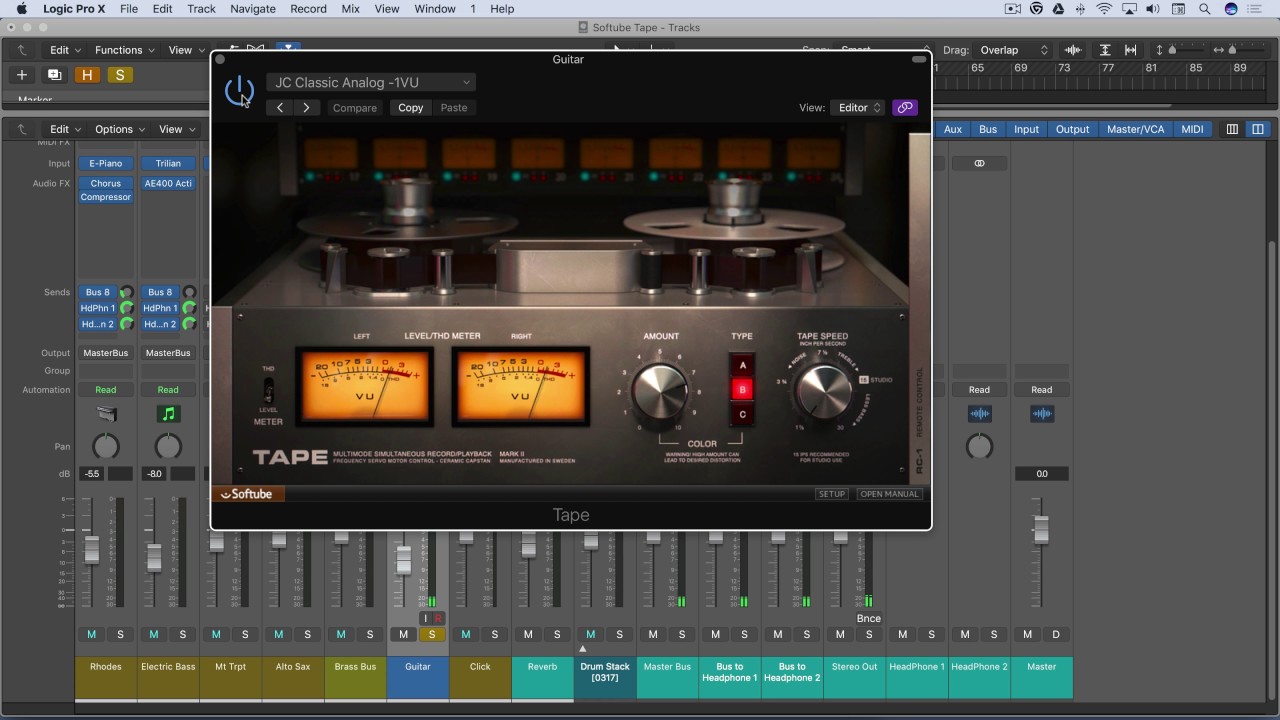Toggle the purple plugin link icon
The height and width of the screenshot is (720, 1280).
coord(905,107)
